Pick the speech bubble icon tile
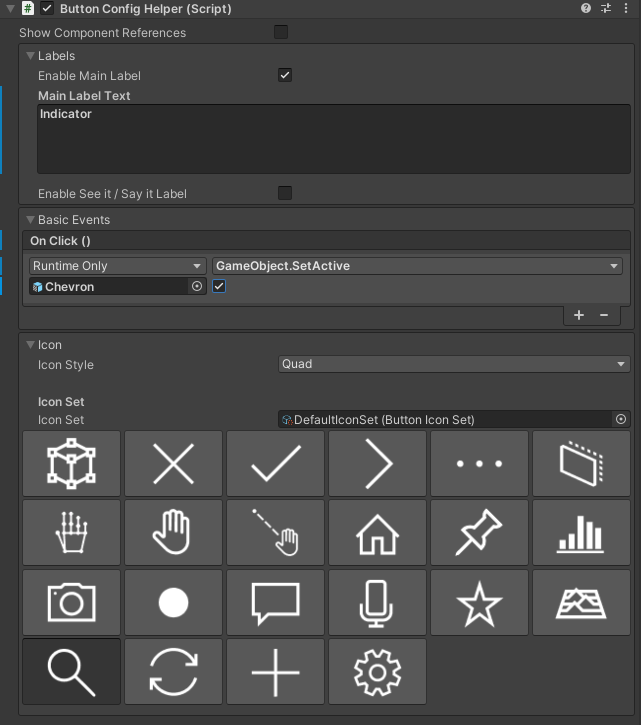This screenshot has height=725, width=641. 276,602
